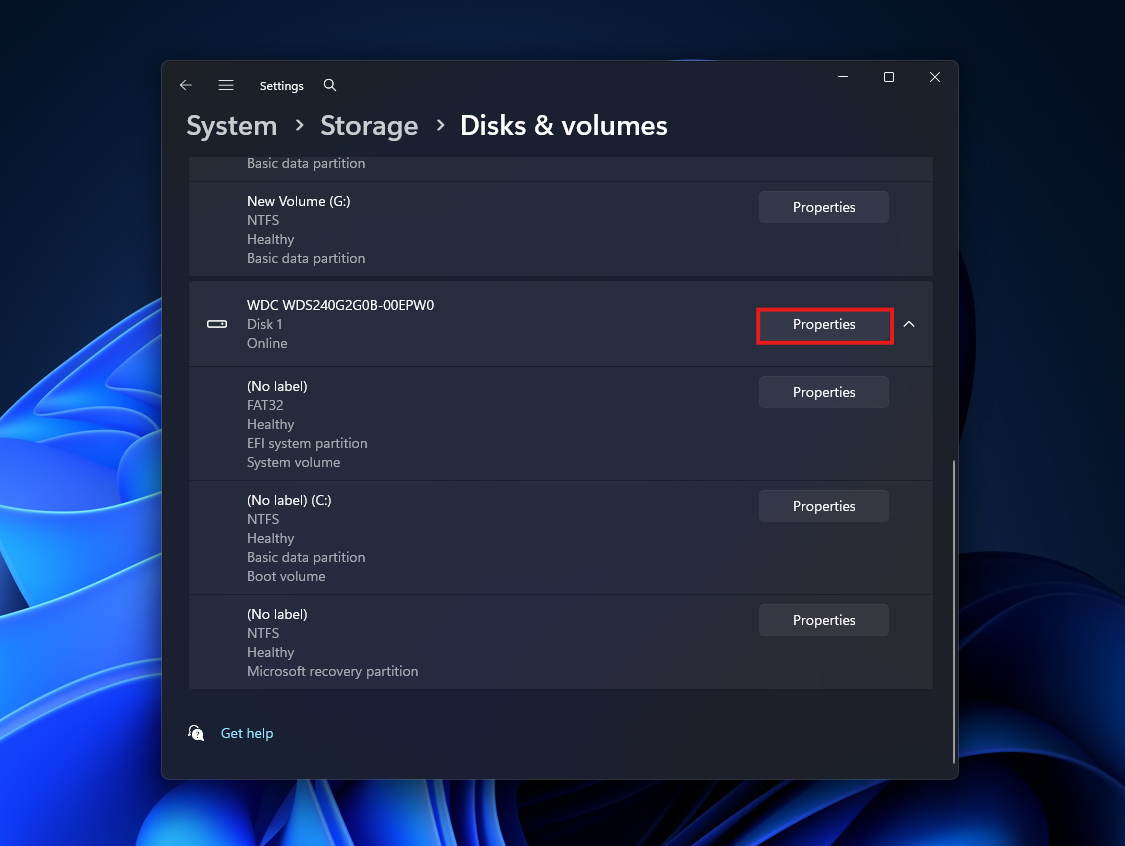Click the search icon in Settings
Screen dimensions: 1125x846
[330, 85]
